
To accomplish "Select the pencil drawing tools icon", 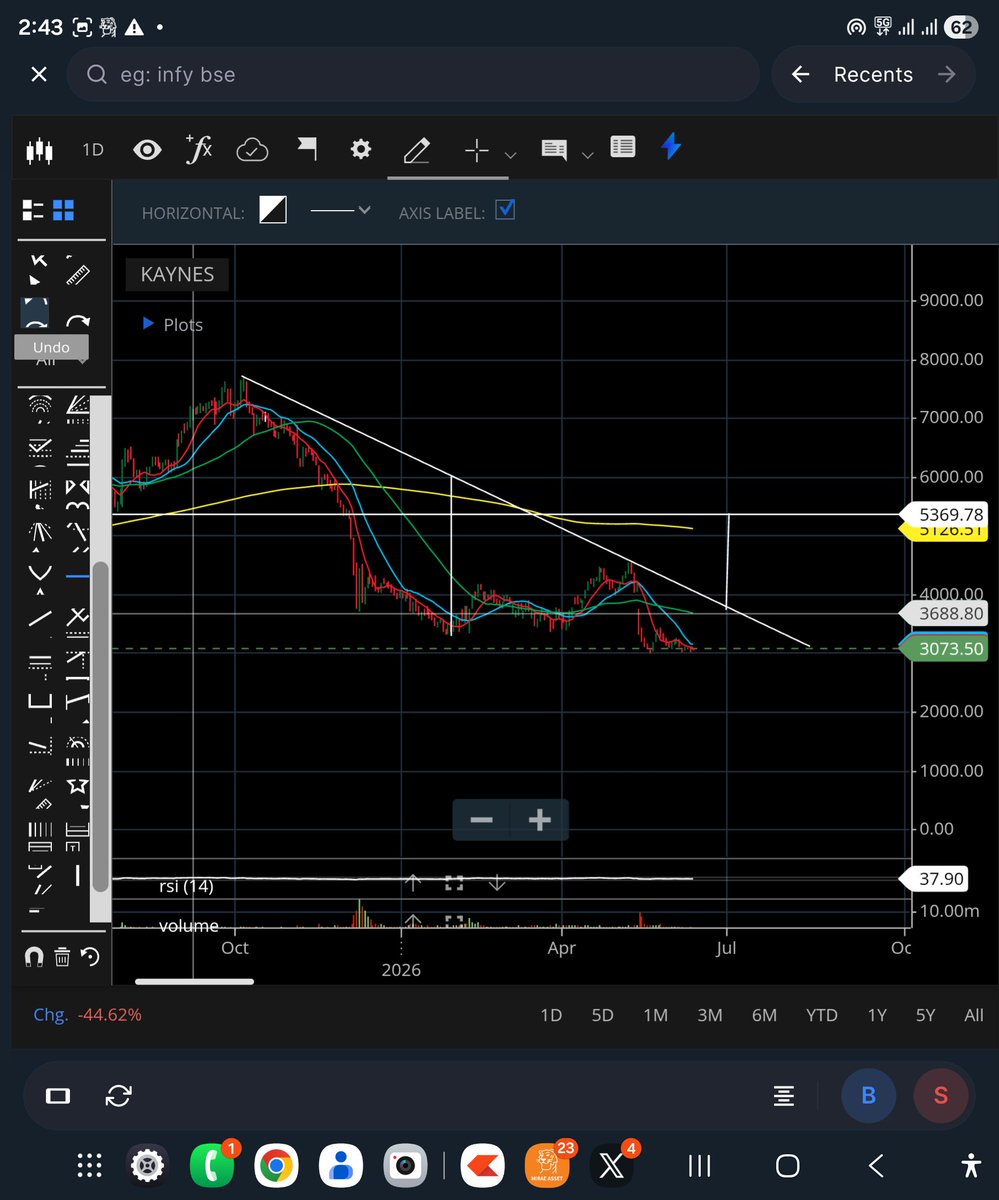I will tap(416, 150).
